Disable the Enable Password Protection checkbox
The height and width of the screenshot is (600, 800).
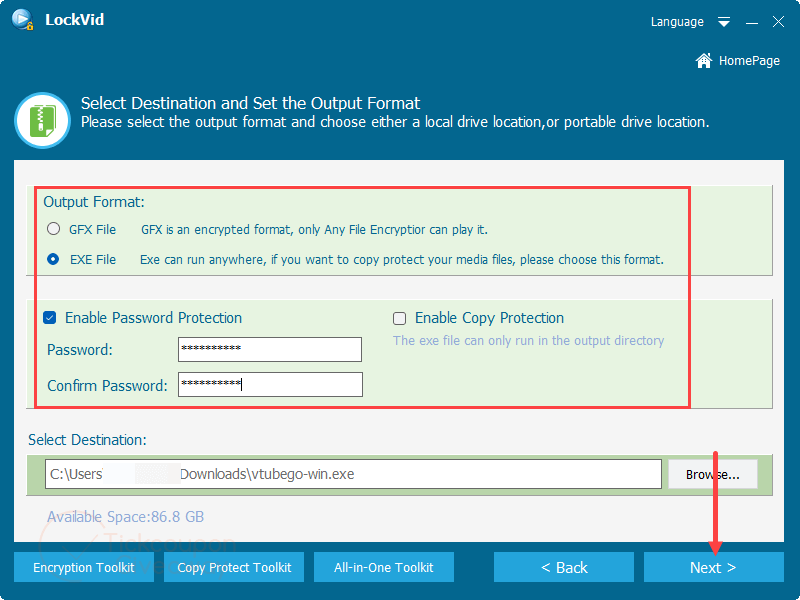(50, 318)
